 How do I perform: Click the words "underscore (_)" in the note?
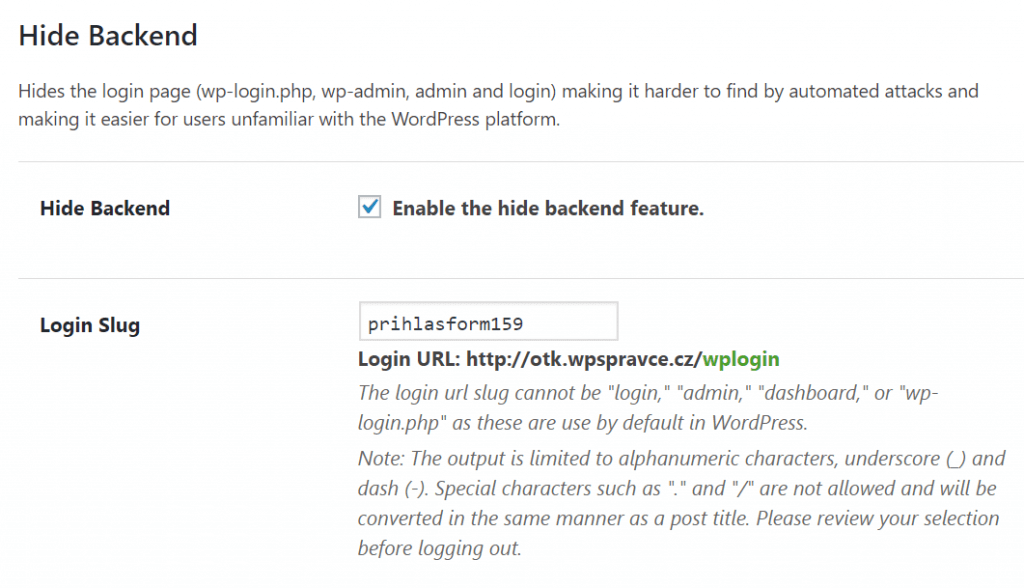click(x=905, y=459)
